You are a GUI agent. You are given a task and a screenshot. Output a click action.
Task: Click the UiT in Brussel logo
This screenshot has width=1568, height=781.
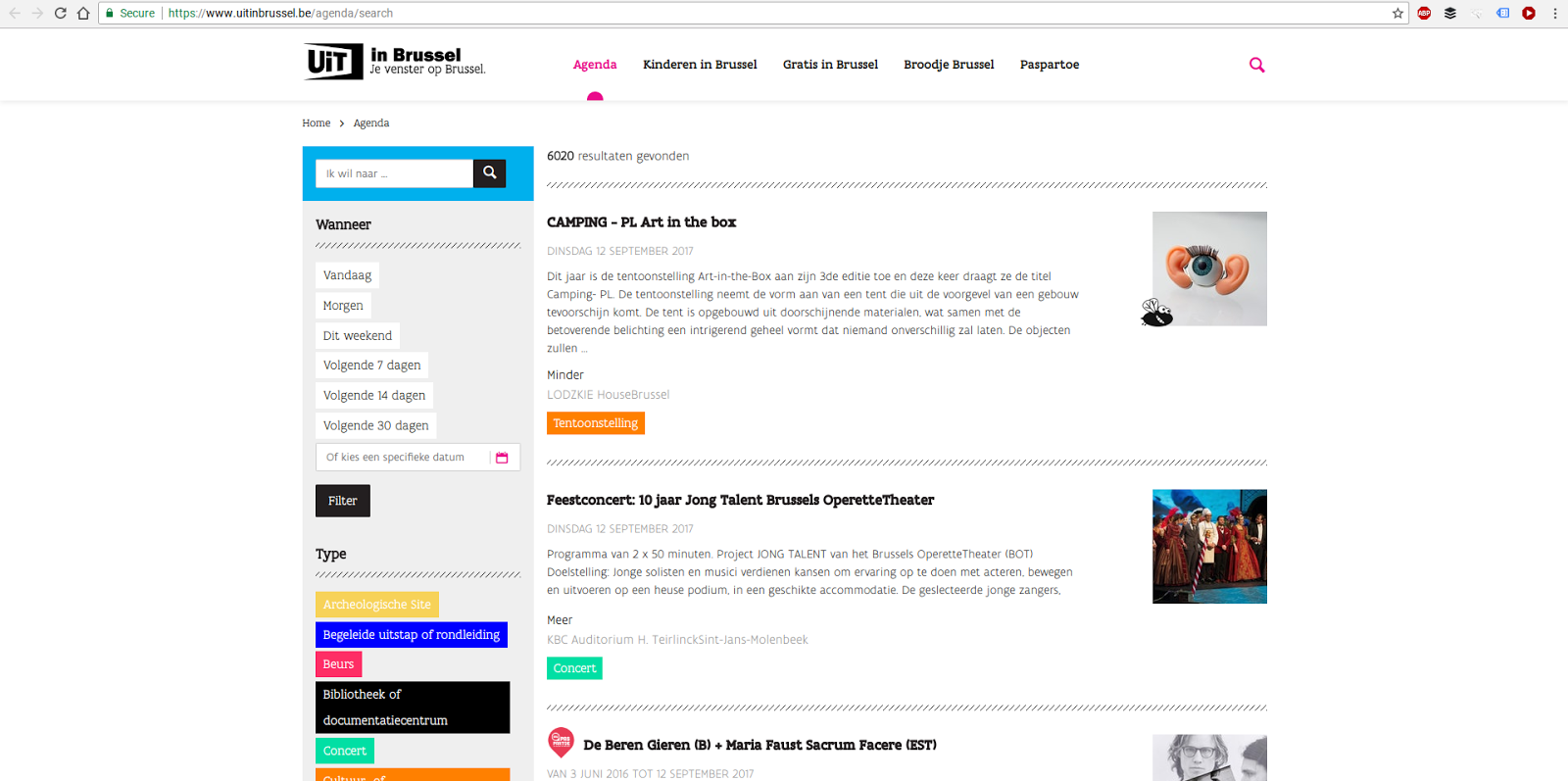tap(395, 61)
